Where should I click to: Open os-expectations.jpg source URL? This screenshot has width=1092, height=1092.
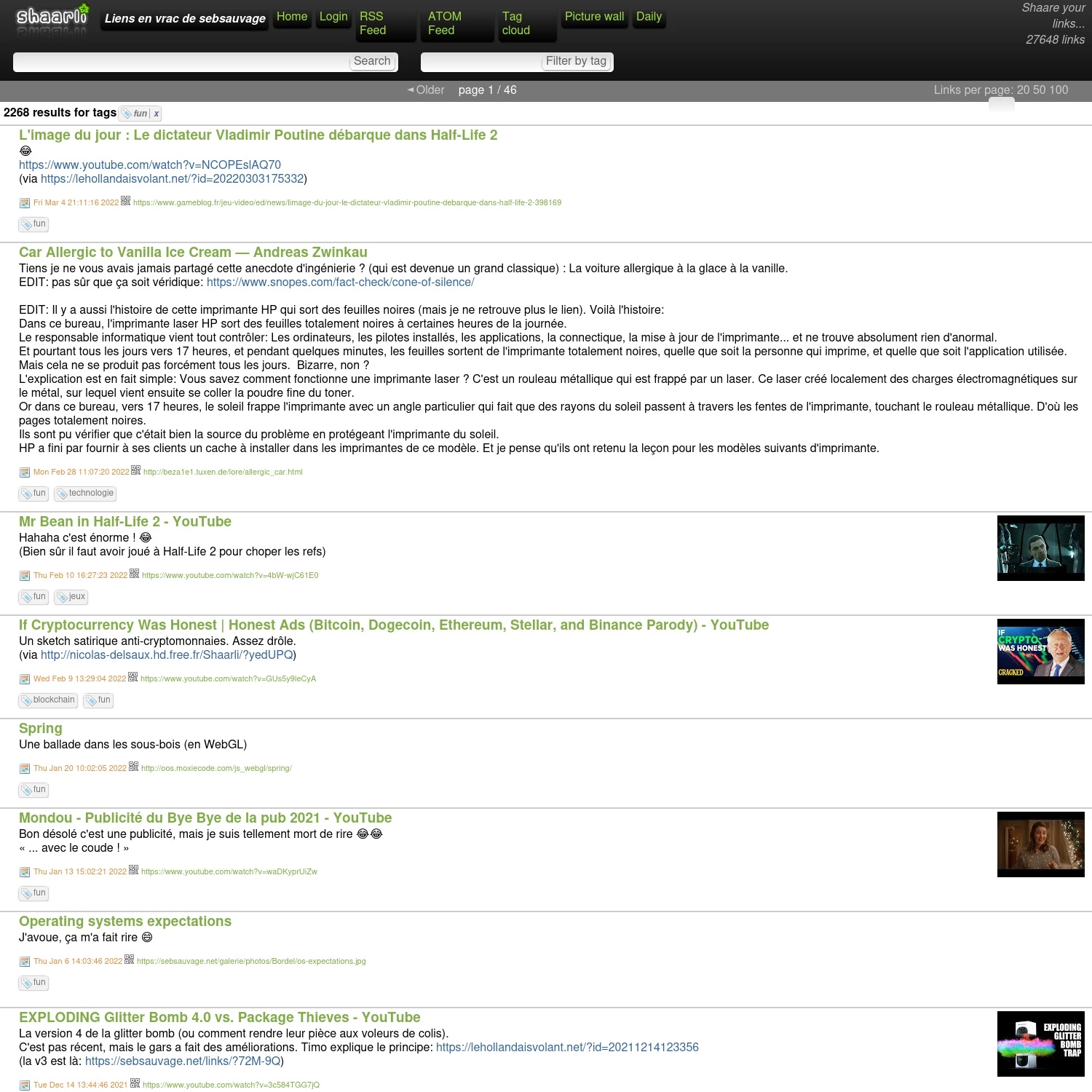tap(251, 962)
